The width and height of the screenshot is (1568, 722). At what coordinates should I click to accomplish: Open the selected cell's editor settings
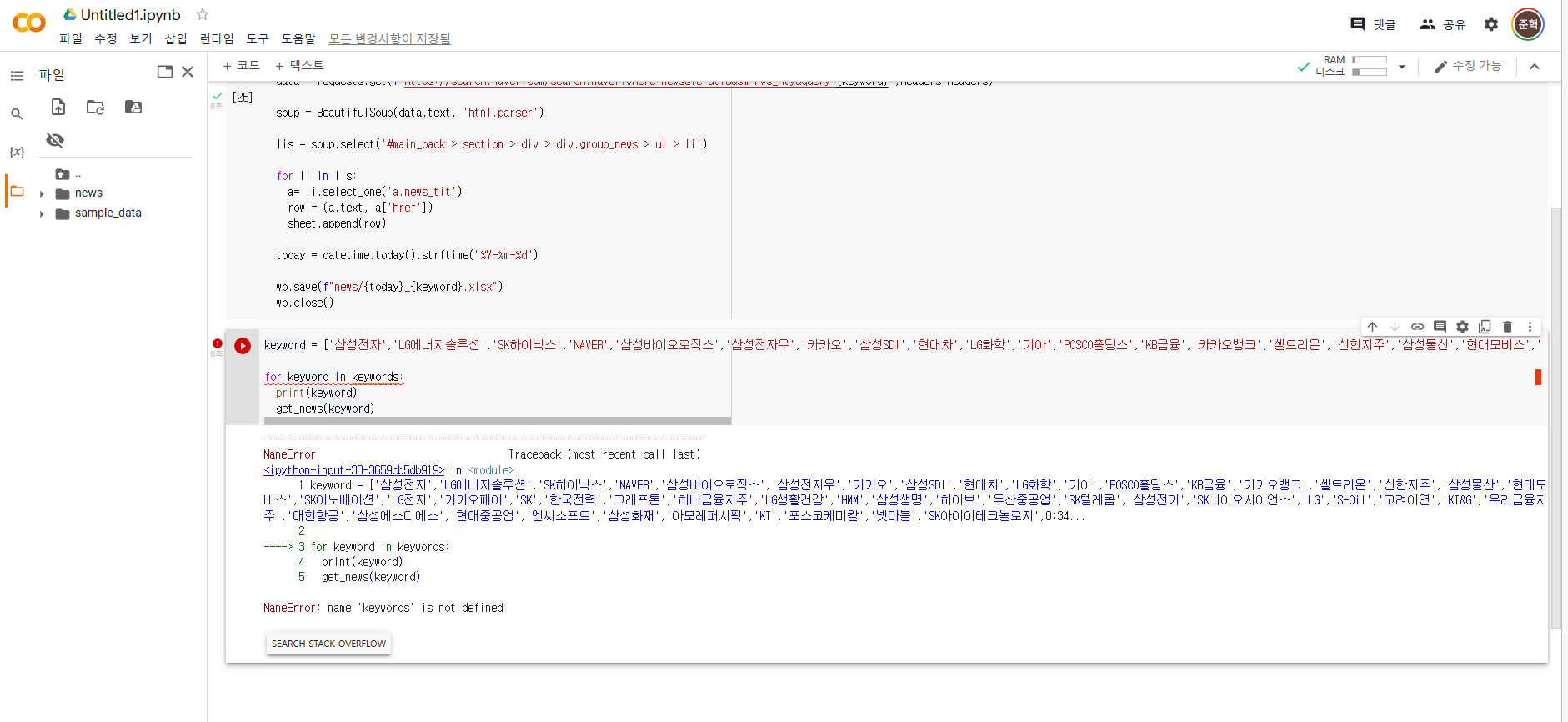tap(1462, 327)
